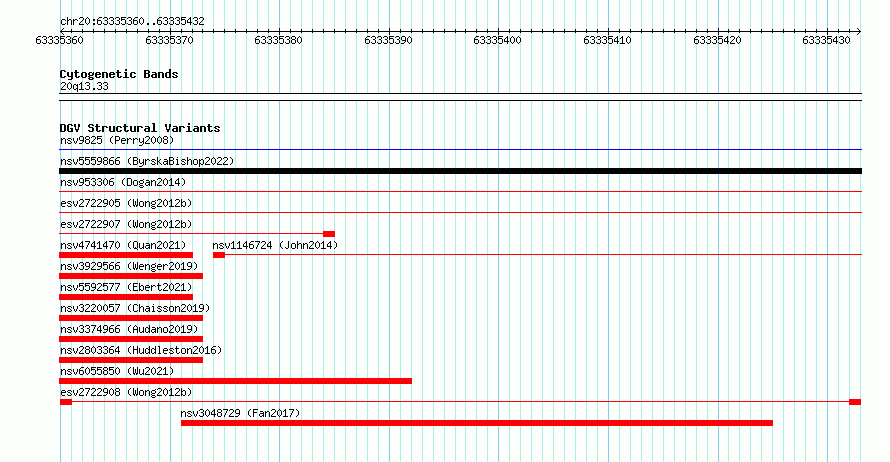Viewport: 890px width, 462px height.
Task: Click esv2722908 (Wong2012b) label
Action: pyautogui.click(x=126, y=392)
